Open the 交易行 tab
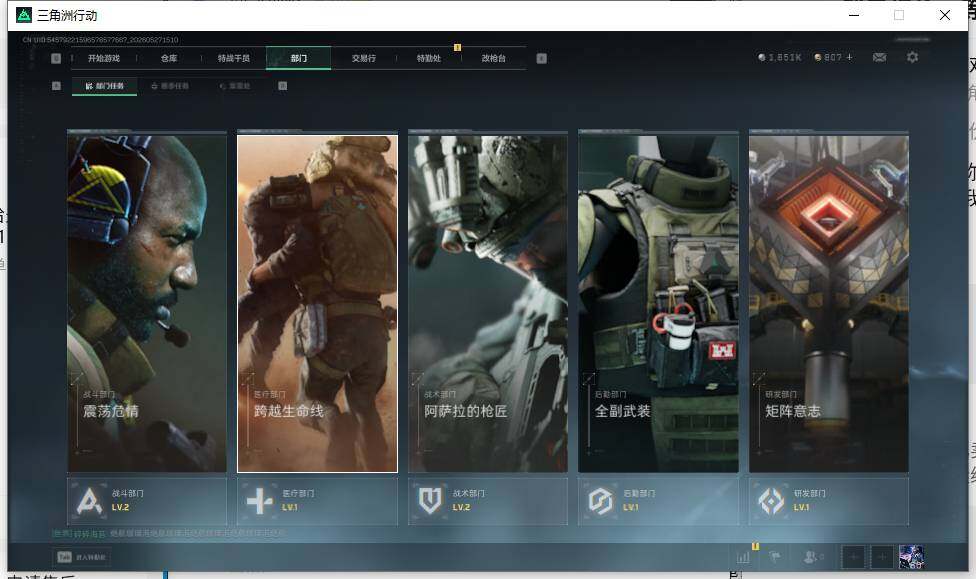Screen dimensions: 976x579 [x=364, y=58]
